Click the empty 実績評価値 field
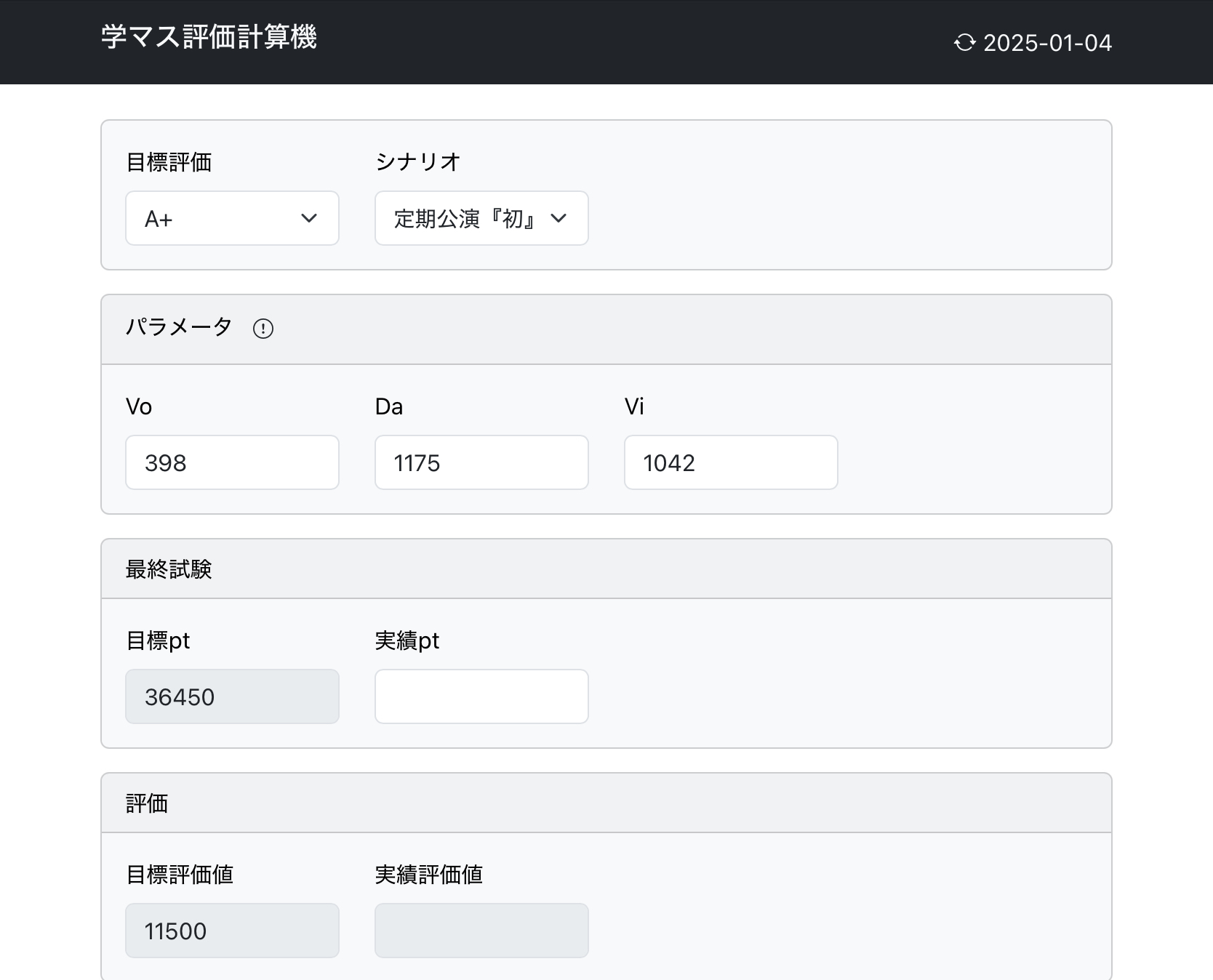 click(x=481, y=931)
